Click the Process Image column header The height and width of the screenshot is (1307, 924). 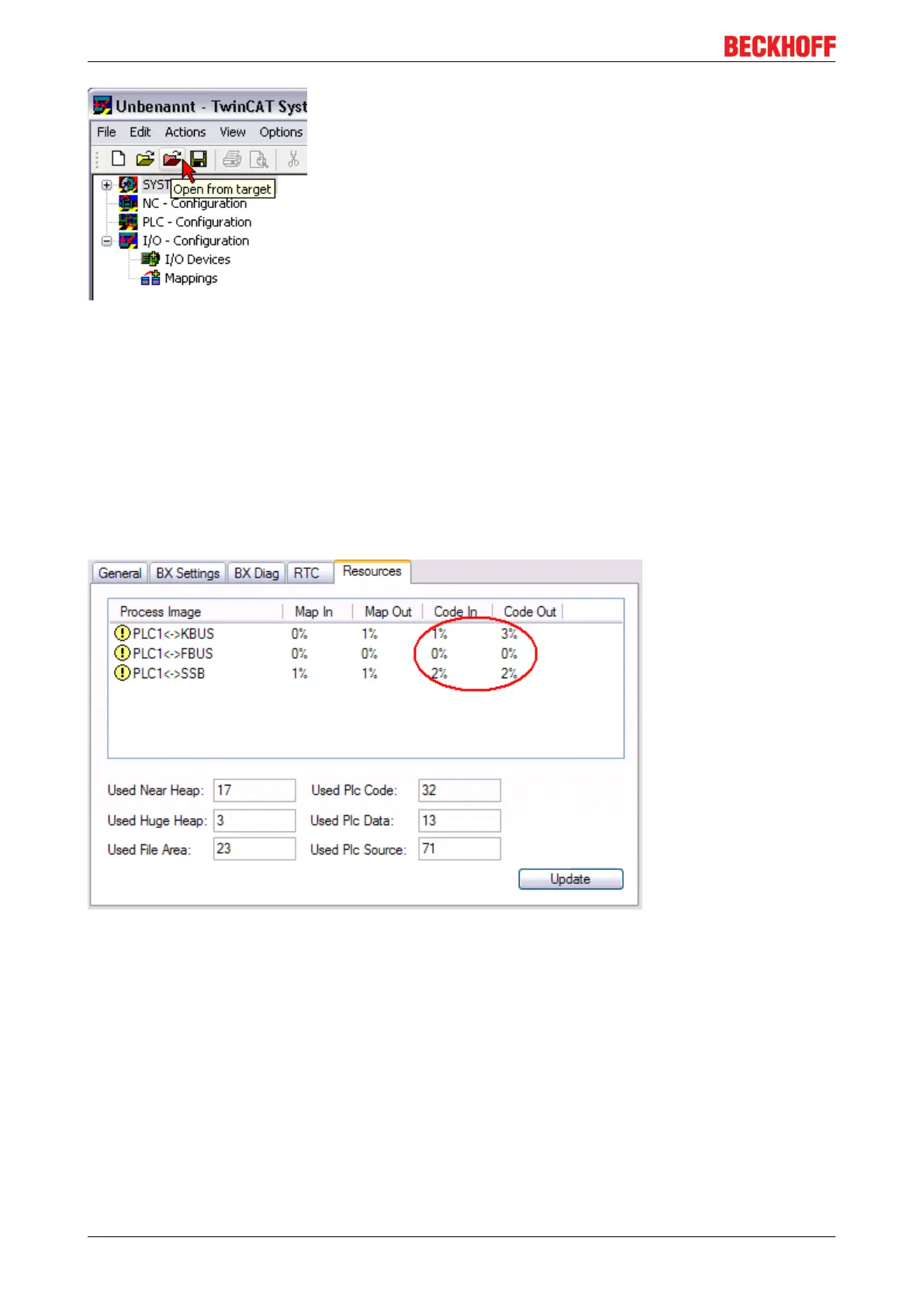click(x=196, y=612)
